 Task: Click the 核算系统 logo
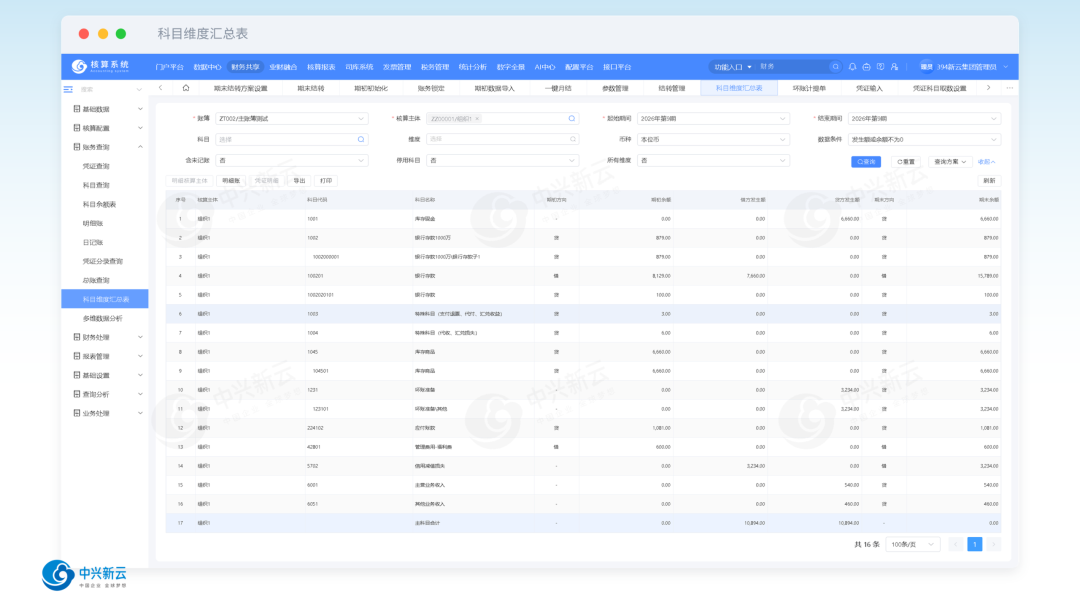(x=101, y=66)
